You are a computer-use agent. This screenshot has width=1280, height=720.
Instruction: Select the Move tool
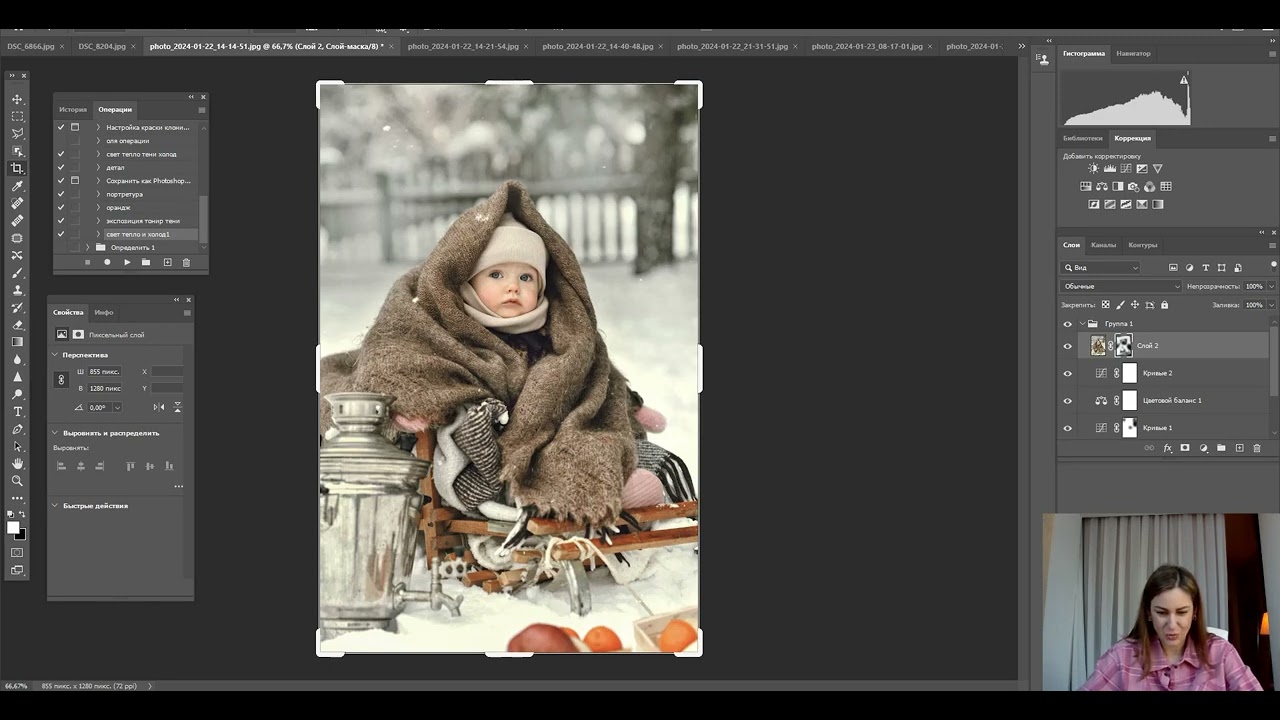coord(17,99)
